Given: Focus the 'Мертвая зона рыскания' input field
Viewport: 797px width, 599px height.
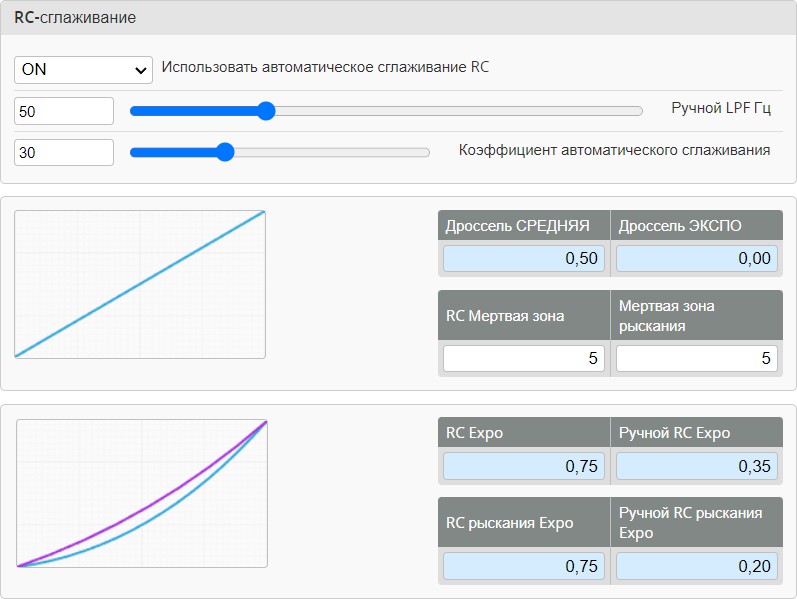Looking at the screenshot, I should (x=697, y=359).
